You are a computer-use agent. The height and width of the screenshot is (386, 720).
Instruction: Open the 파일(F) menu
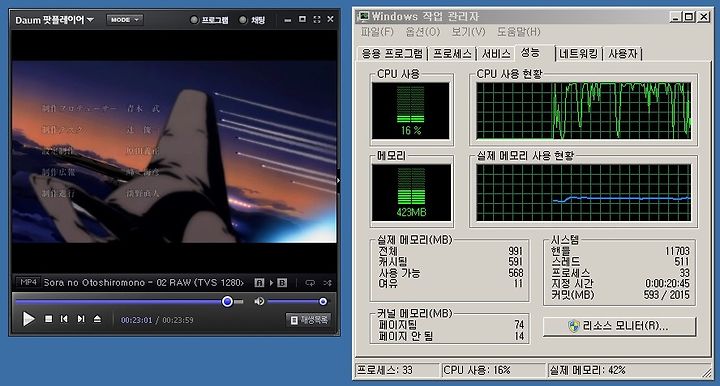[377, 32]
